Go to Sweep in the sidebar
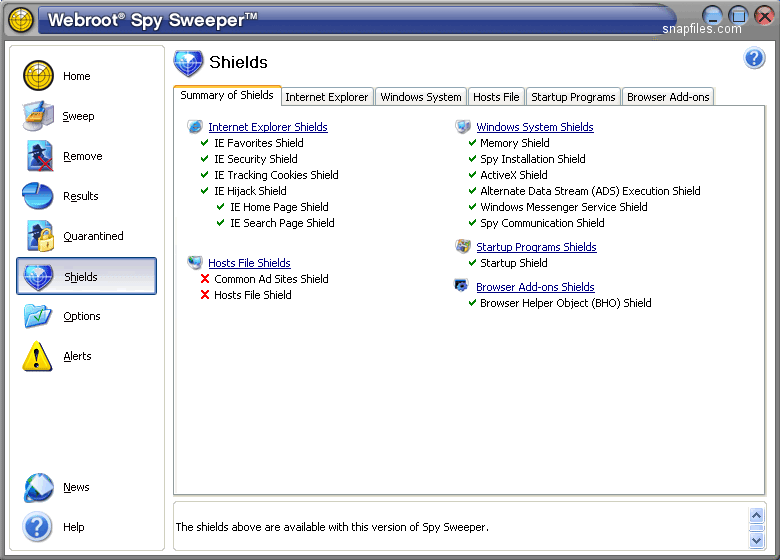This screenshot has width=780, height=560. point(78,116)
